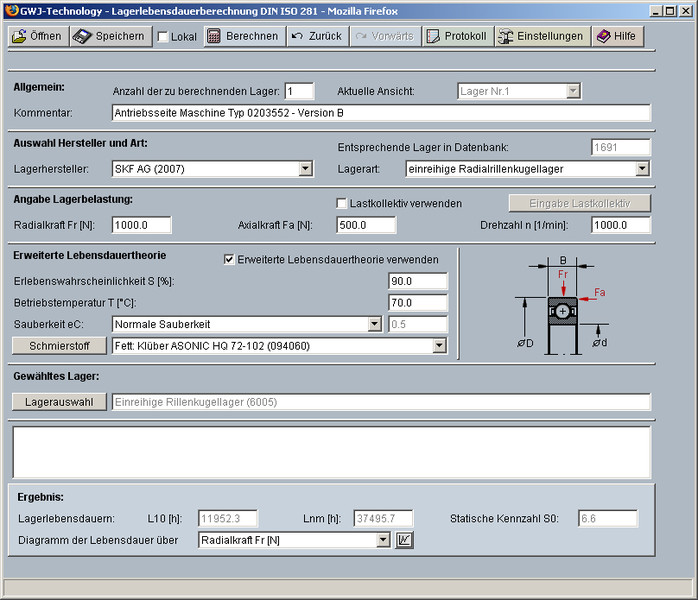The height and width of the screenshot is (600, 698).
Task: Expand the Lagerhersteller dropdown
Action: click(x=306, y=169)
